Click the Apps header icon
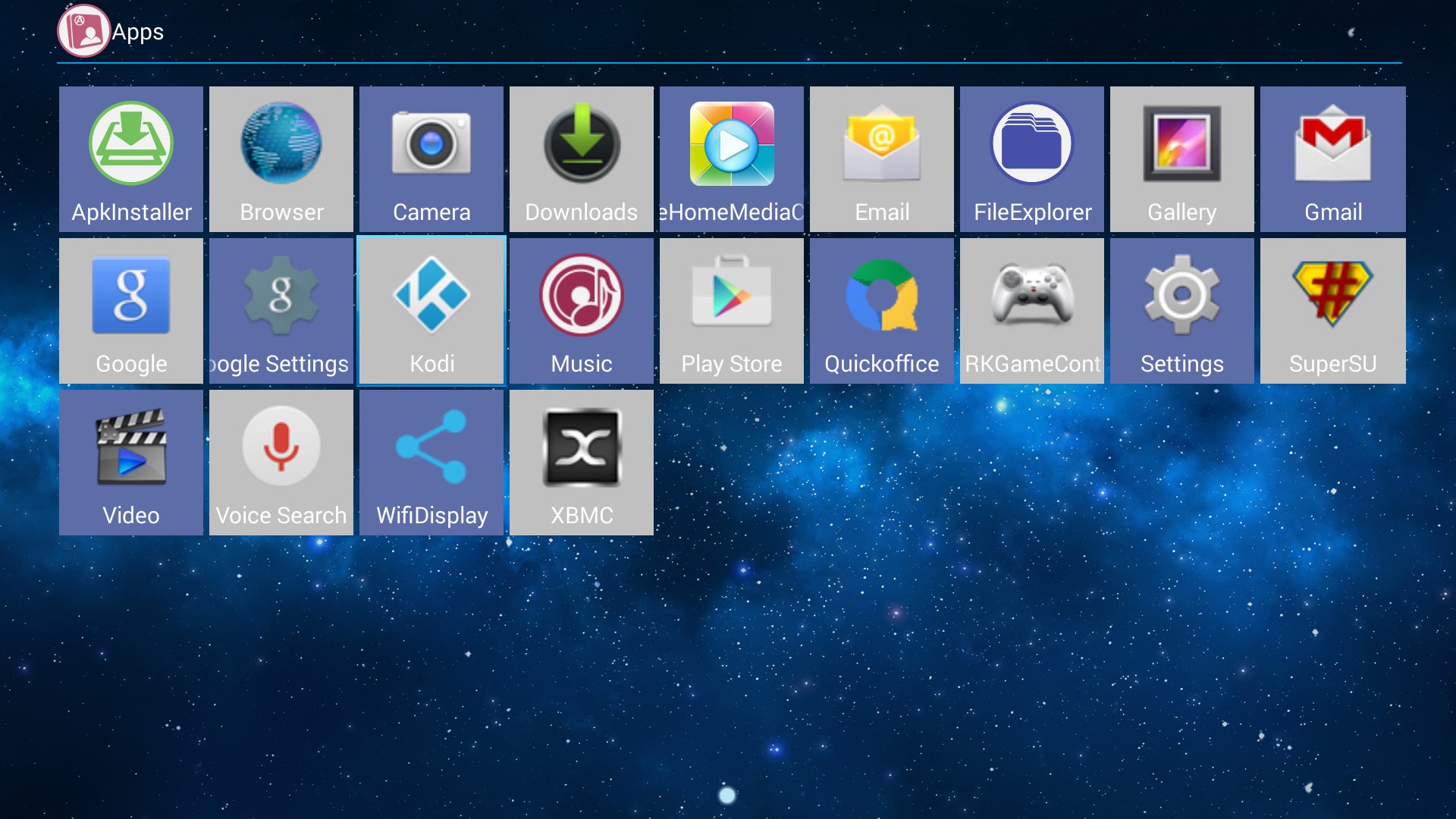 83,31
